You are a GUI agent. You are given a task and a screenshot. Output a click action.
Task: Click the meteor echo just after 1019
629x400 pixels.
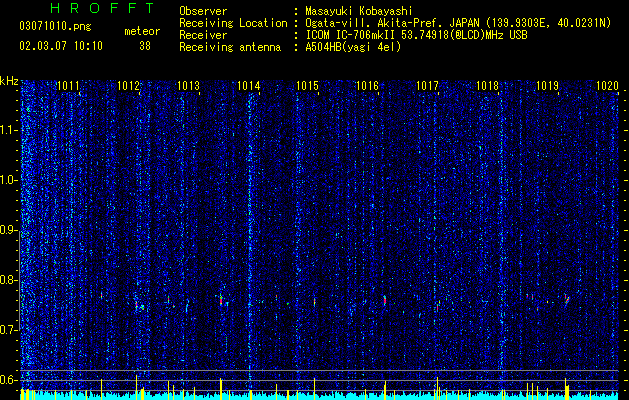[x=566, y=299]
